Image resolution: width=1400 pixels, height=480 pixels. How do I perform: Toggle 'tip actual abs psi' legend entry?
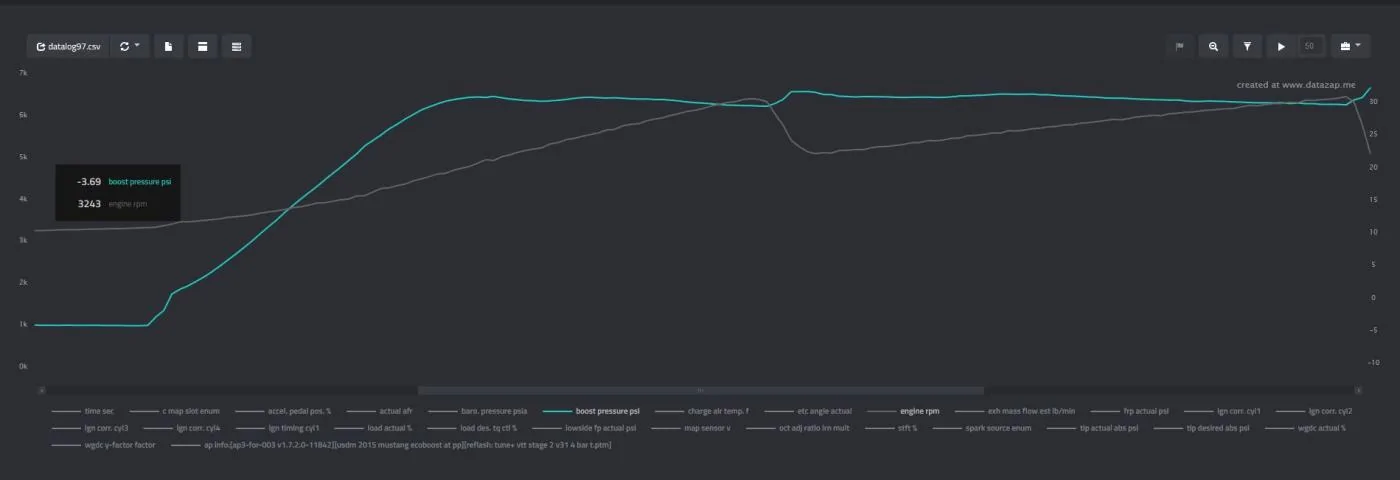(1093, 427)
